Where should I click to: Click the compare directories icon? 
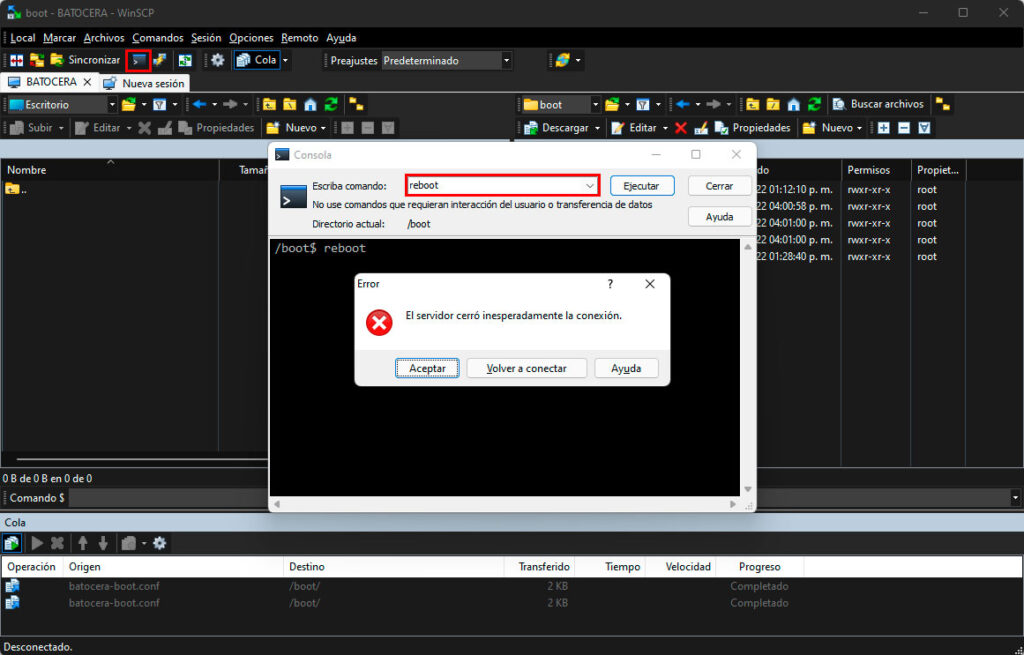tap(17, 60)
